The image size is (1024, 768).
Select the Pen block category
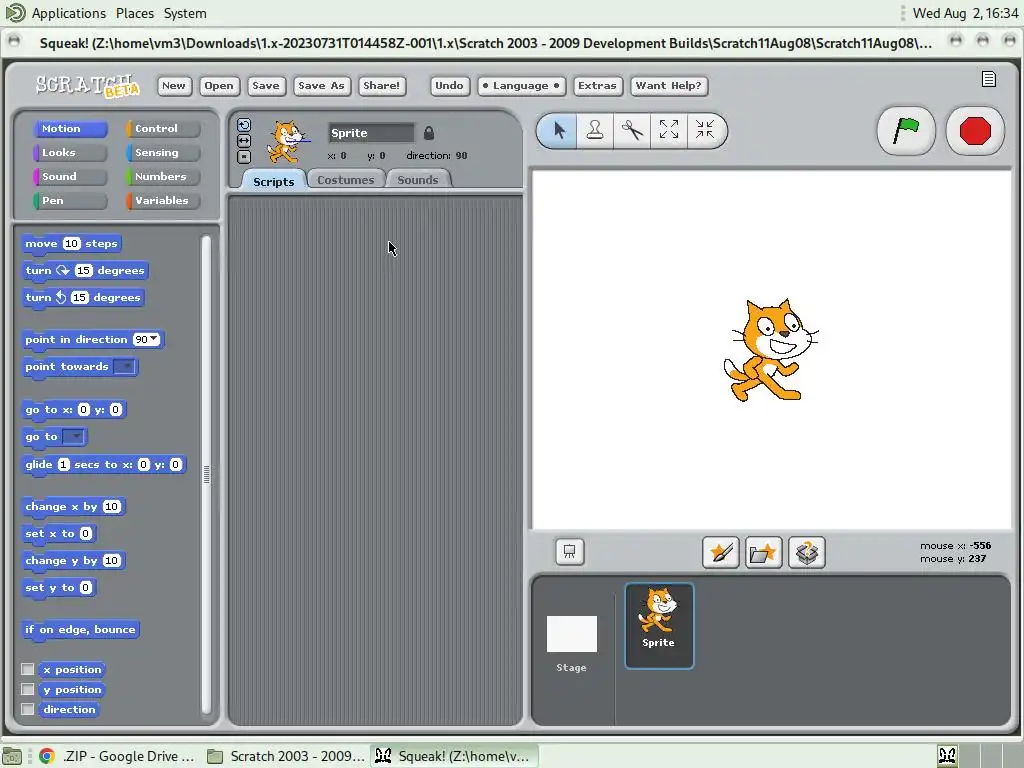click(70, 200)
